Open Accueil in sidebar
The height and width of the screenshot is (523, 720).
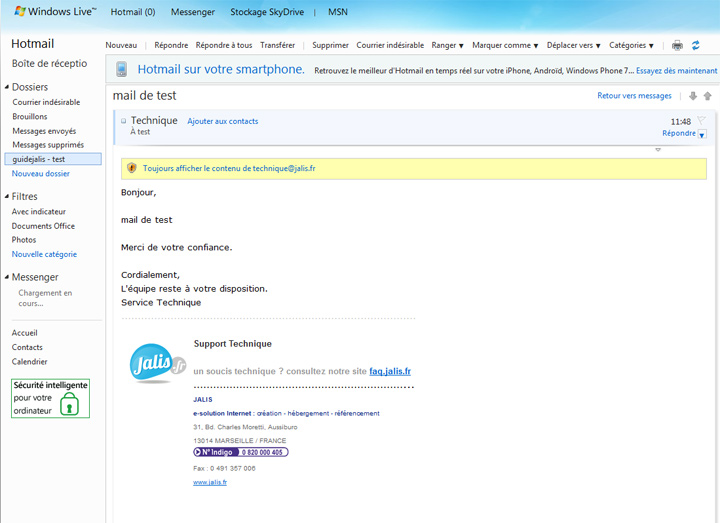[x=24, y=333]
